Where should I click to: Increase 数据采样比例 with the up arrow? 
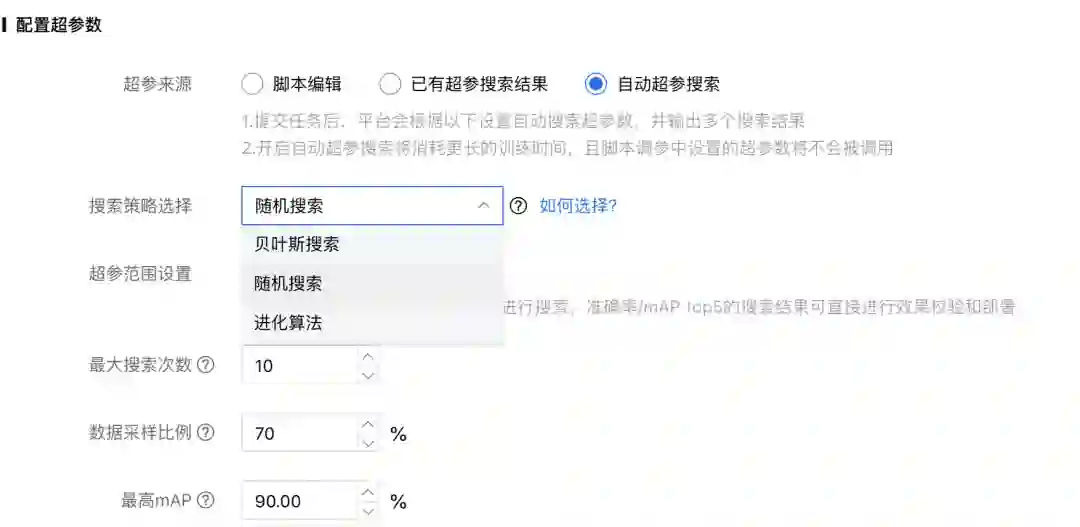[x=368, y=424]
